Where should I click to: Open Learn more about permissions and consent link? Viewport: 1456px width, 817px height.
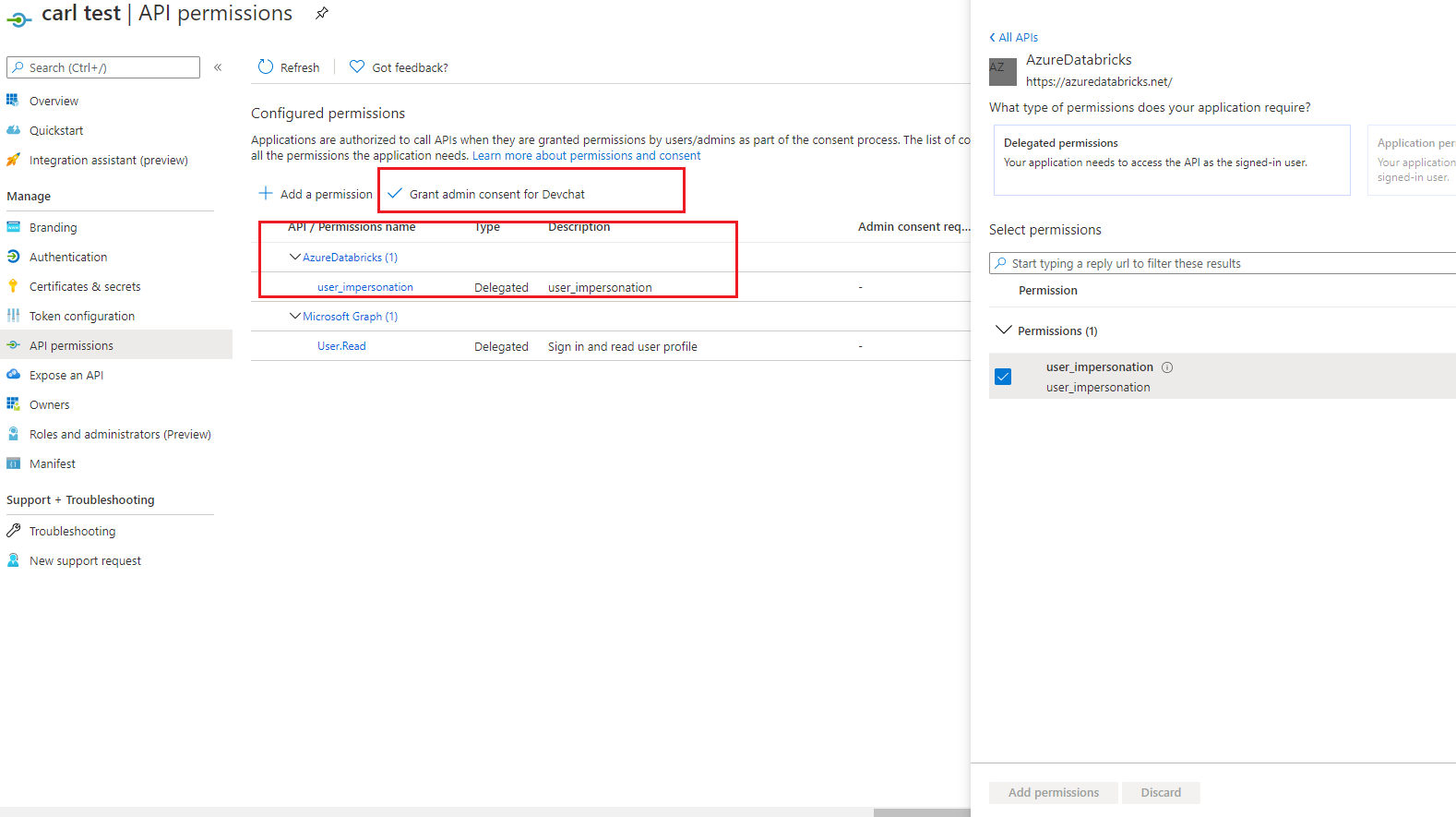[x=586, y=156]
